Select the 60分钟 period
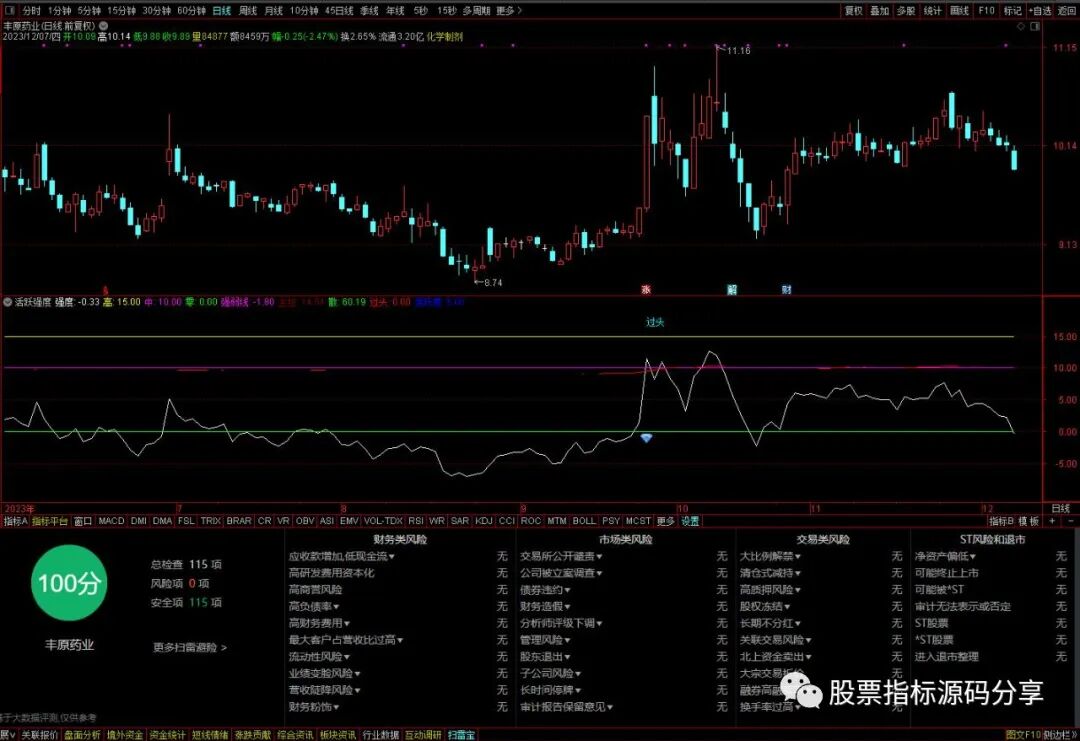This screenshot has width=1080, height=741. click(191, 10)
